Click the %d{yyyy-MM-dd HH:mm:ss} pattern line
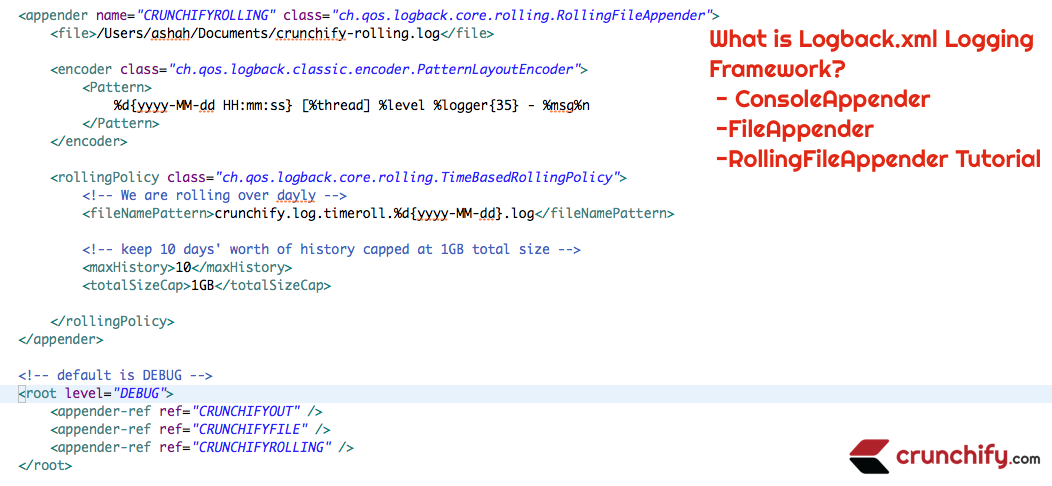The width and height of the screenshot is (1052, 486). pyautogui.click(x=351, y=105)
